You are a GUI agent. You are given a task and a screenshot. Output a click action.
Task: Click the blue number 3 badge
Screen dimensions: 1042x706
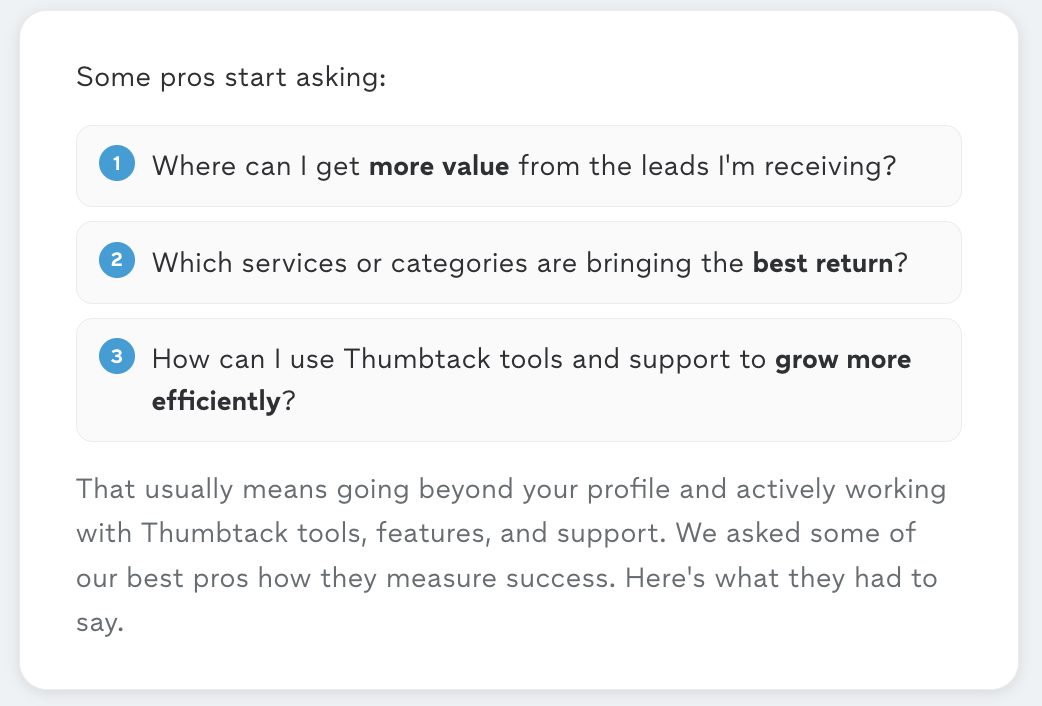pyautogui.click(x=117, y=356)
